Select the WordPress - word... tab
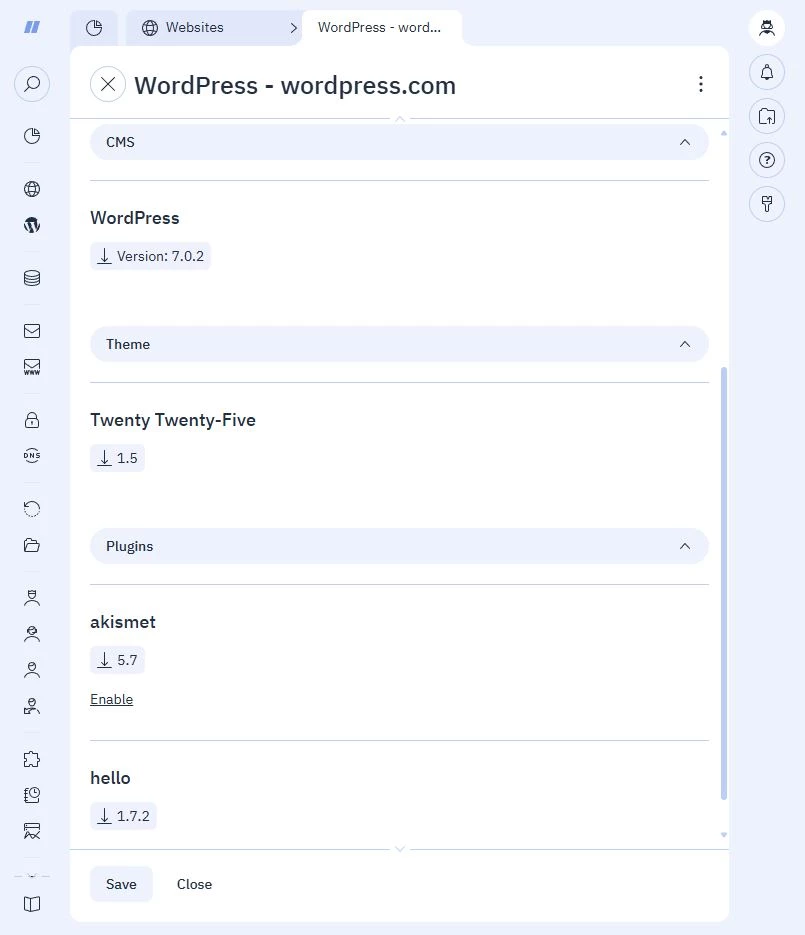The image size is (805, 935). click(382, 27)
